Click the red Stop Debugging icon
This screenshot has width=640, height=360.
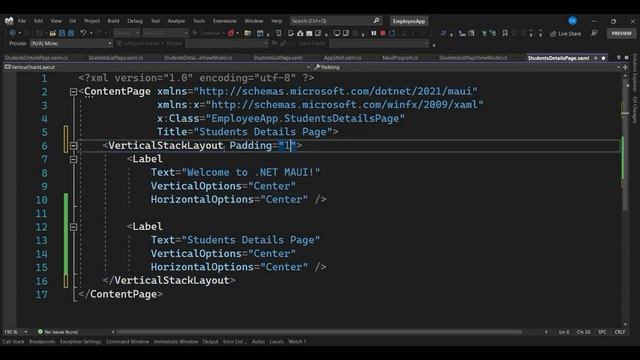[383, 33]
